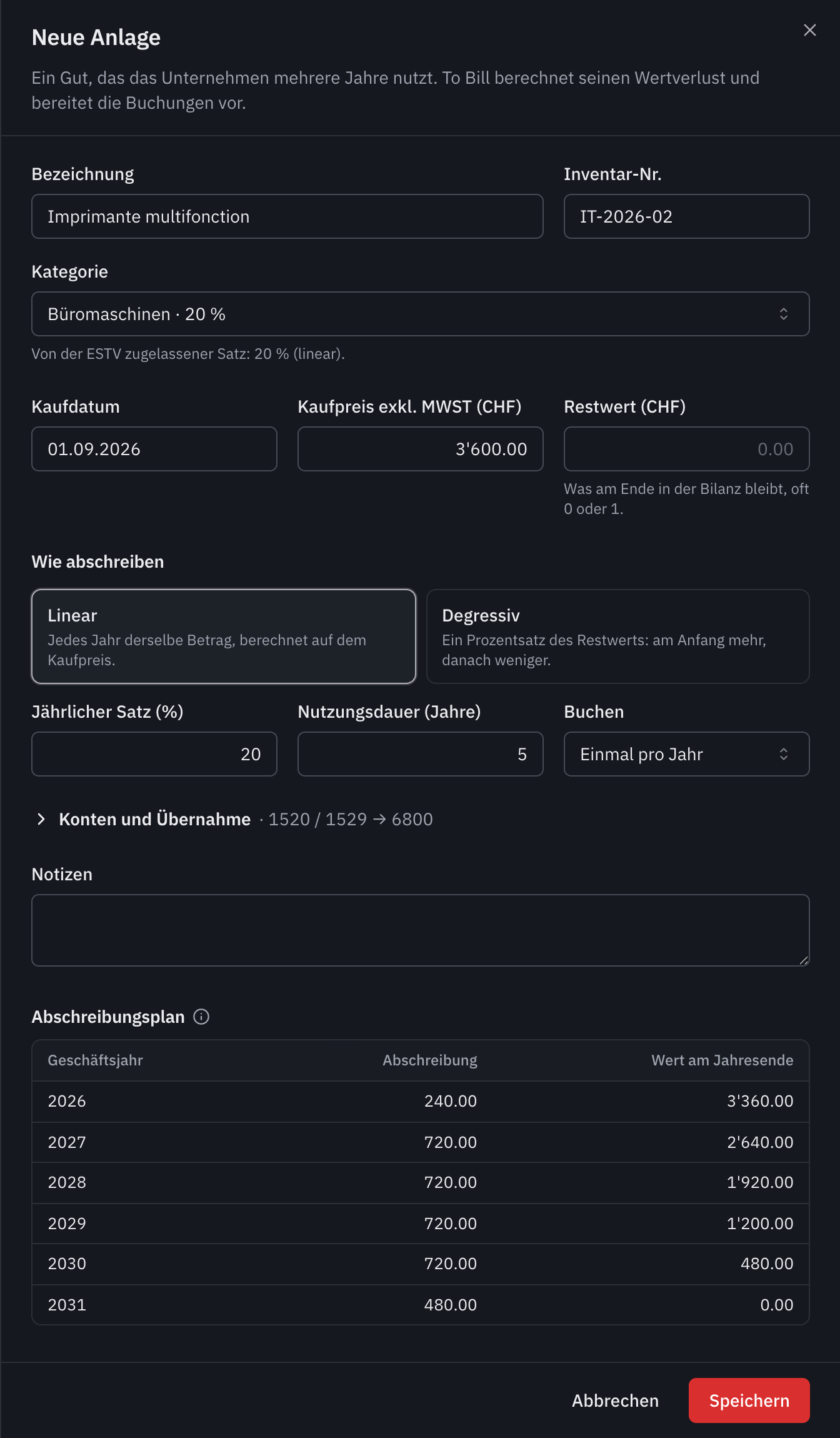Click the Restwert (CHF) field
This screenshot has width=840, height=1438.
pyautogui.click(x=686, y=449)
